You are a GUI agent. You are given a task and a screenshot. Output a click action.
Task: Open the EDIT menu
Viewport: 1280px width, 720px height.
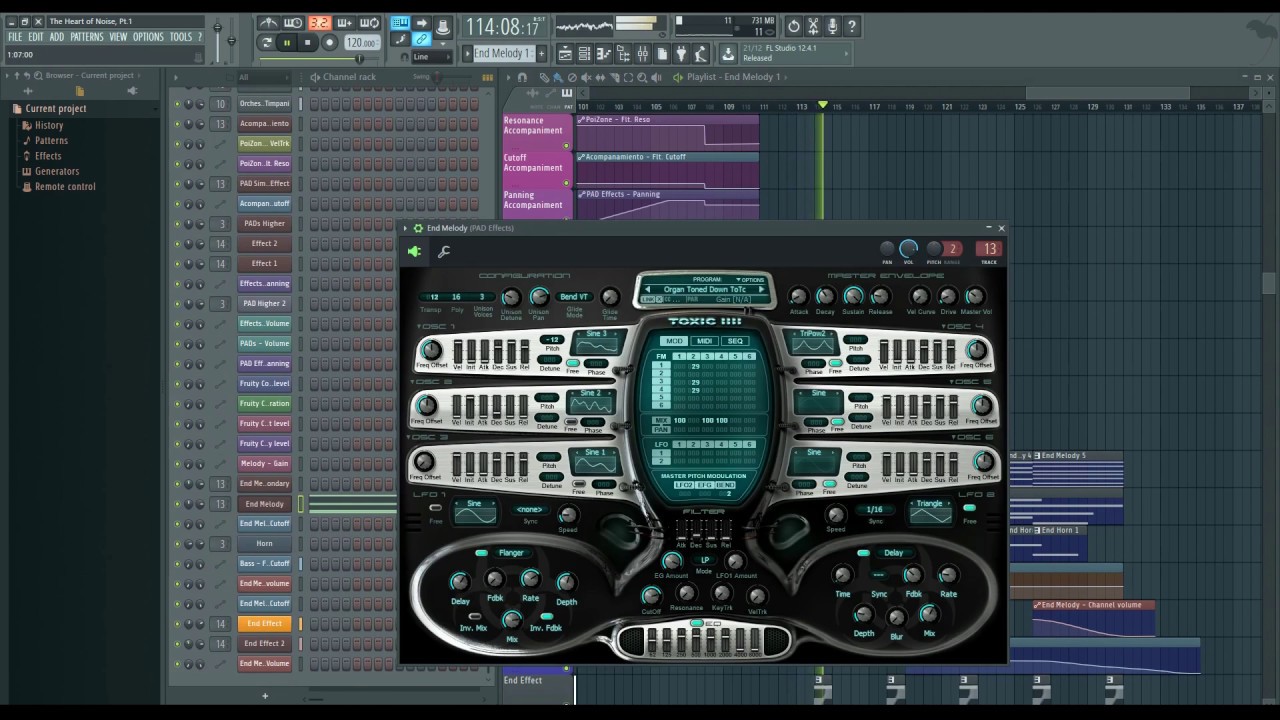click(36, 37)
